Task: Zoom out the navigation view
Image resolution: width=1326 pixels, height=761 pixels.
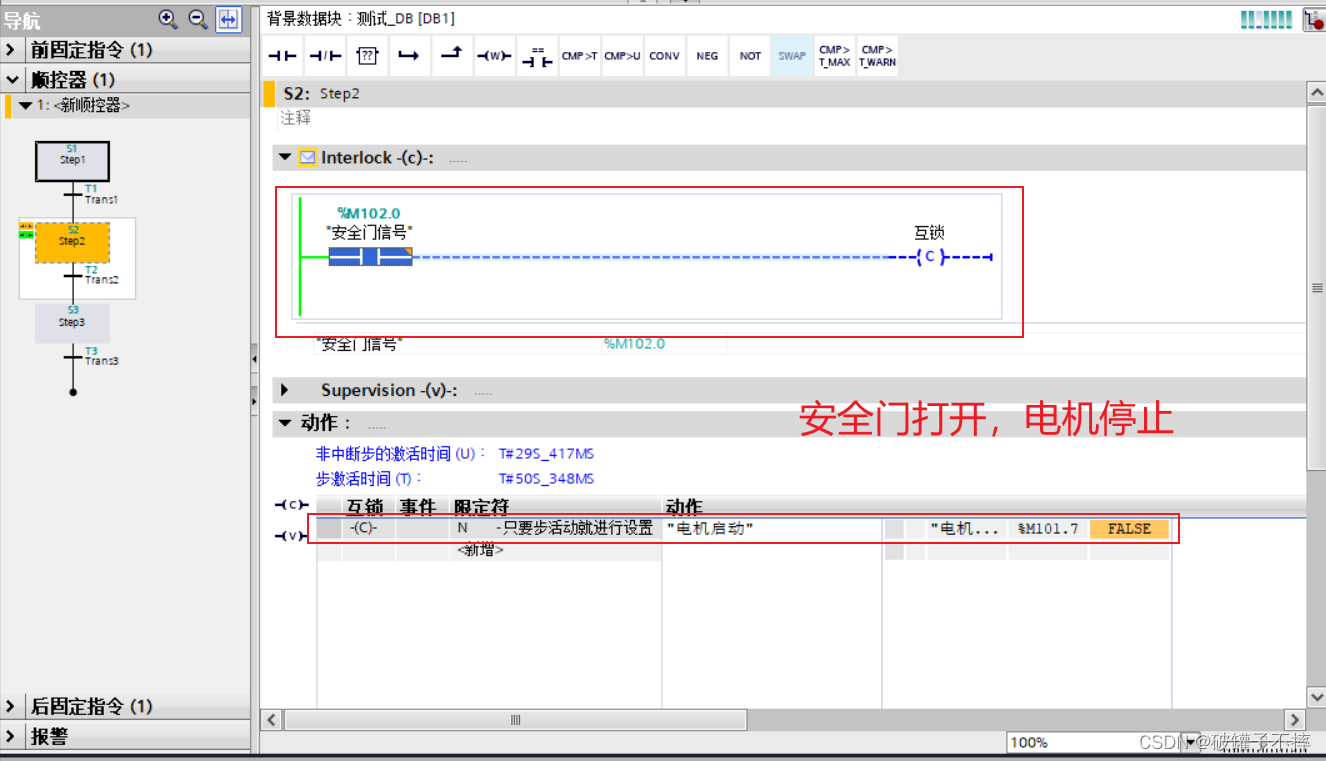Action: coord(197,18)
